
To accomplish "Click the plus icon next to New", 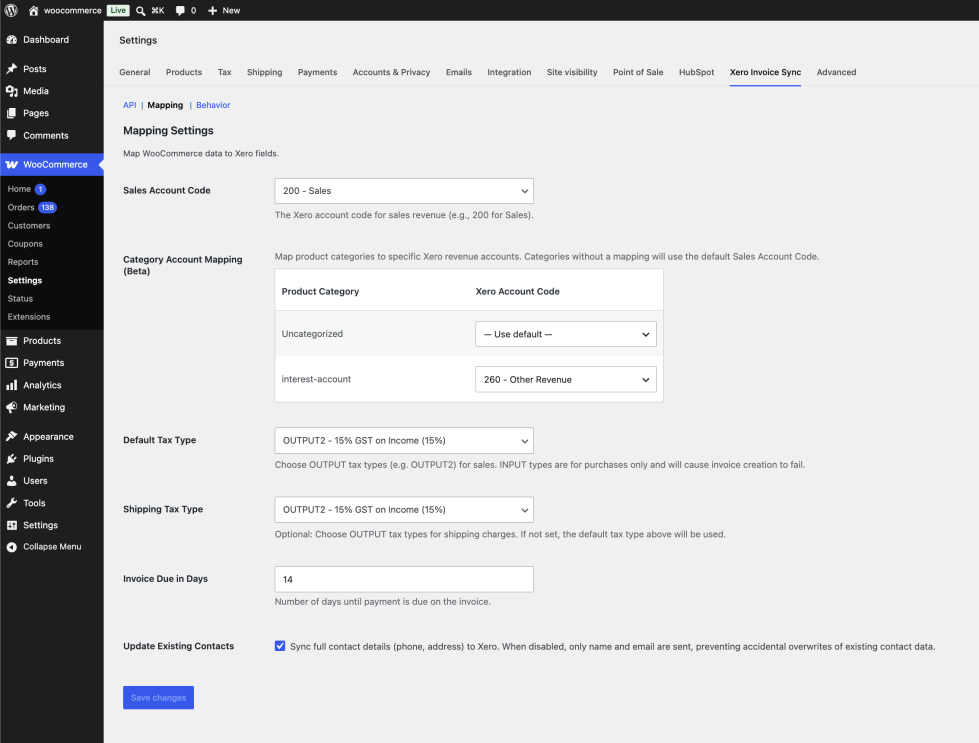I will click(x=212, y=11).
